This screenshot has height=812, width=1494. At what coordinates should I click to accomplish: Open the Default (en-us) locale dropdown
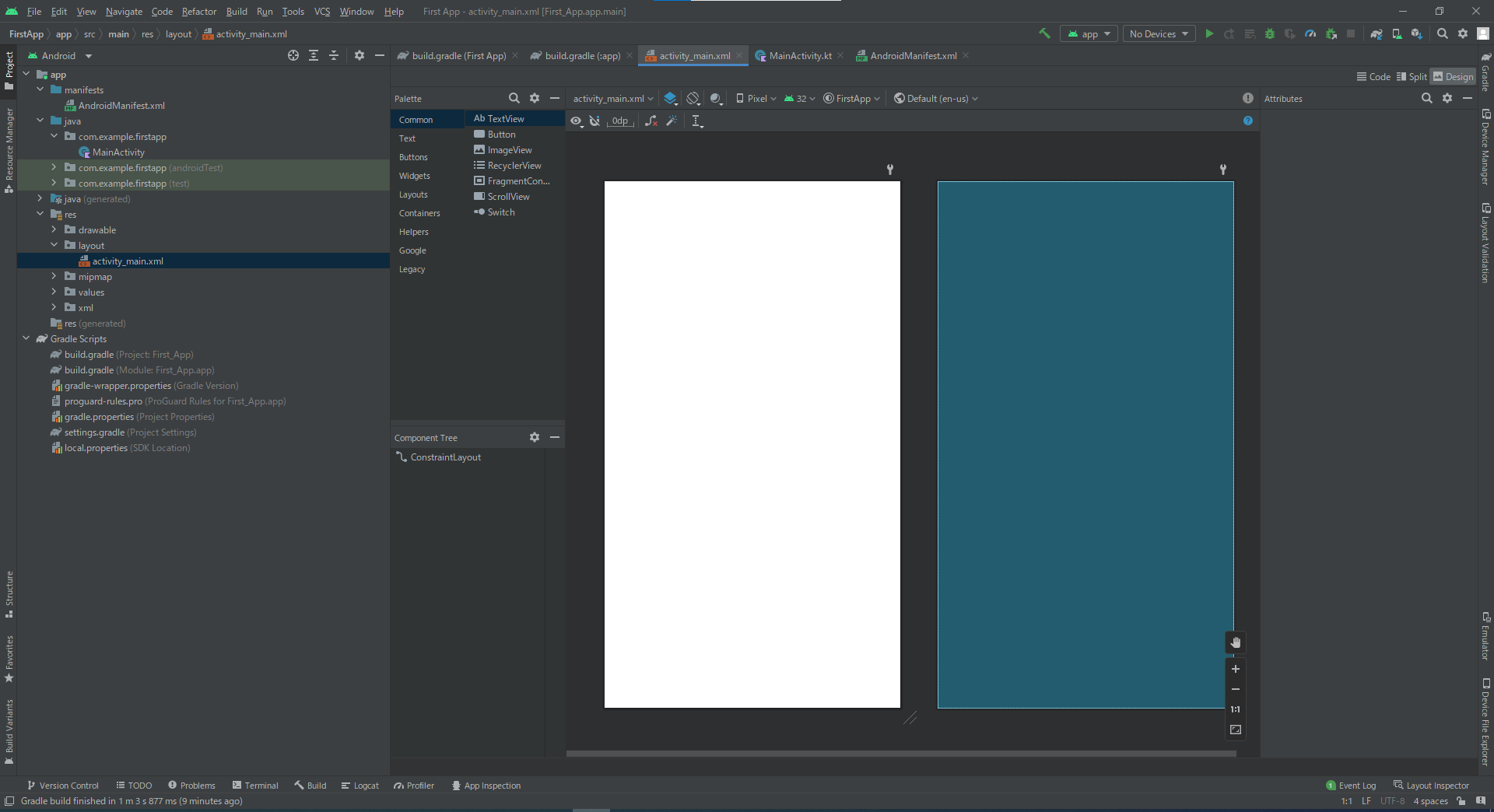pos(936,98)
